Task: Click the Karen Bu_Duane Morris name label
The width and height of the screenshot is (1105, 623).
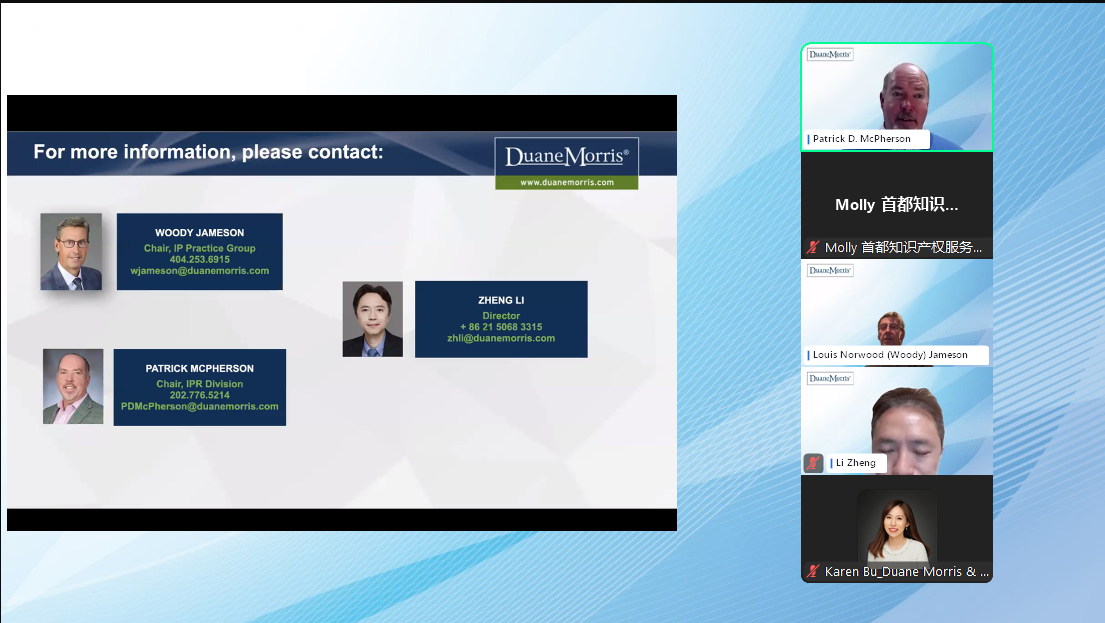Action: coord(907,572)
